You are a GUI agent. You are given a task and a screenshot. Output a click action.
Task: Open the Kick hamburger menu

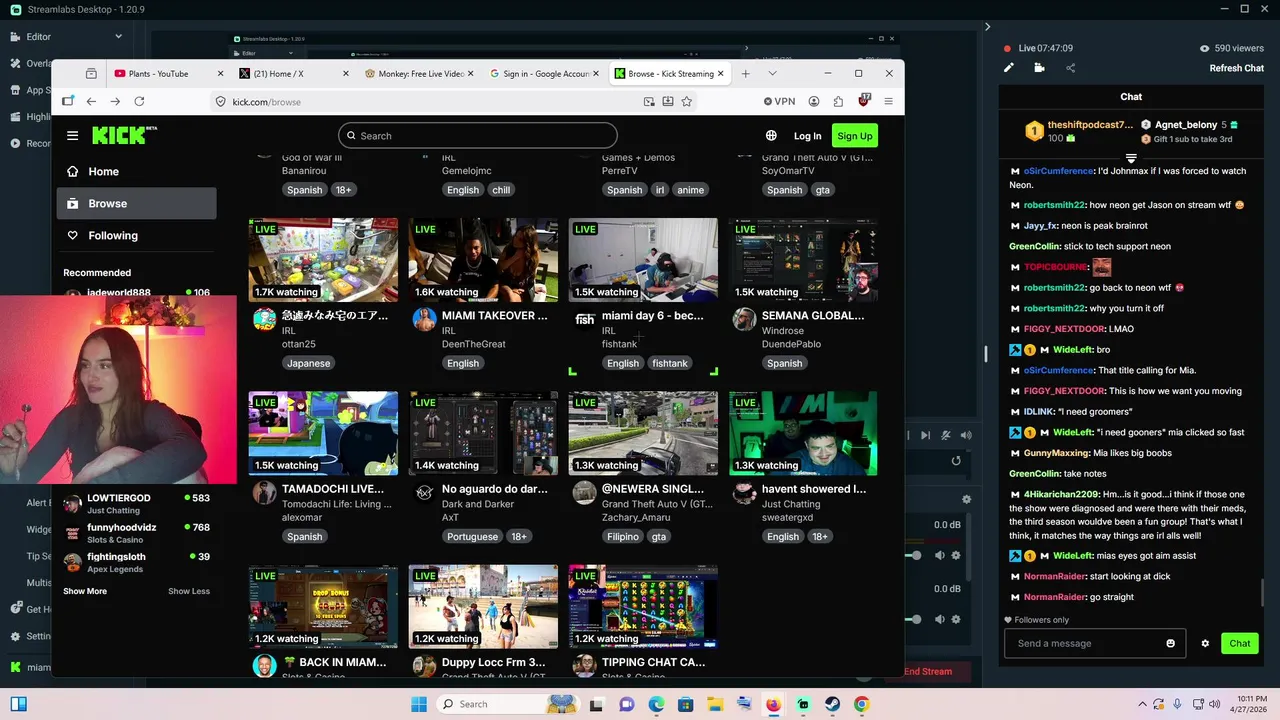coord(72,136)
